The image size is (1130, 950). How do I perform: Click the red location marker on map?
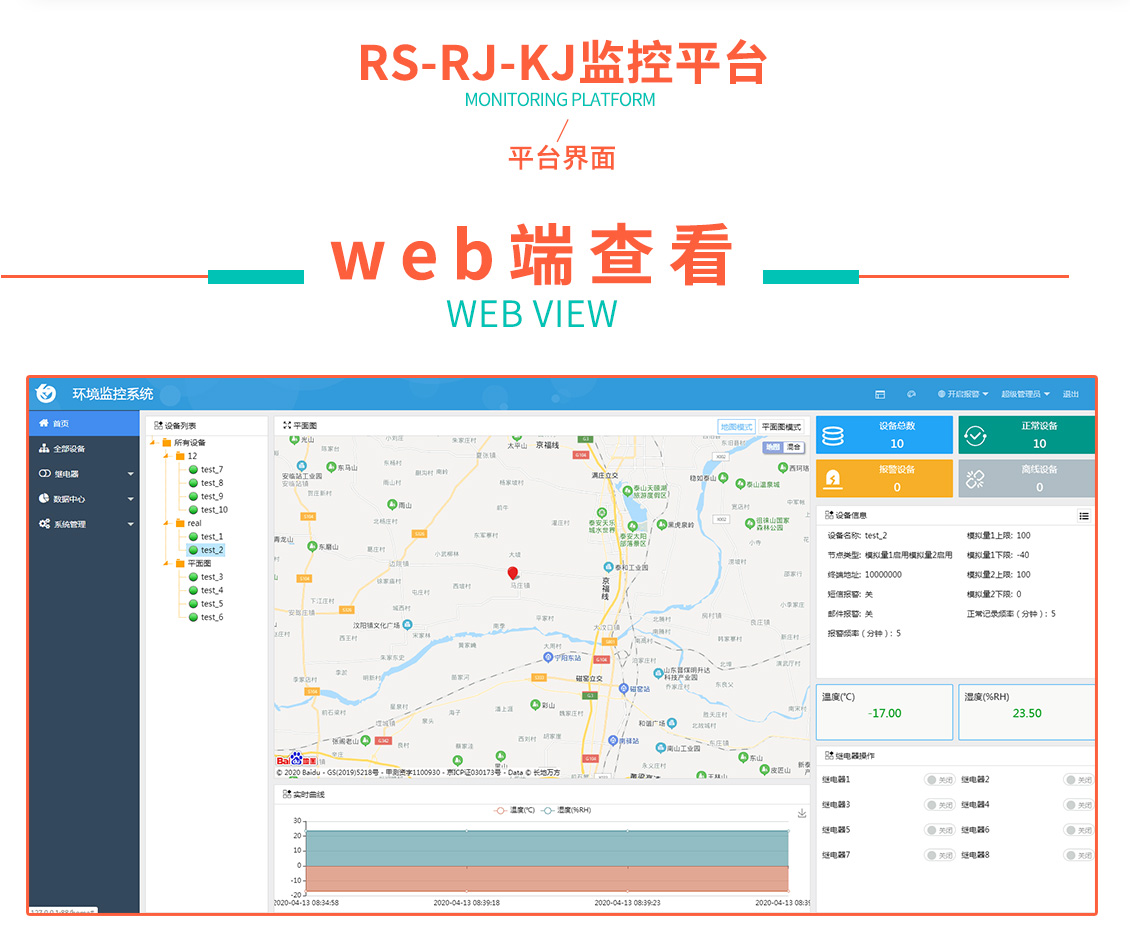(x=513, y=573)
